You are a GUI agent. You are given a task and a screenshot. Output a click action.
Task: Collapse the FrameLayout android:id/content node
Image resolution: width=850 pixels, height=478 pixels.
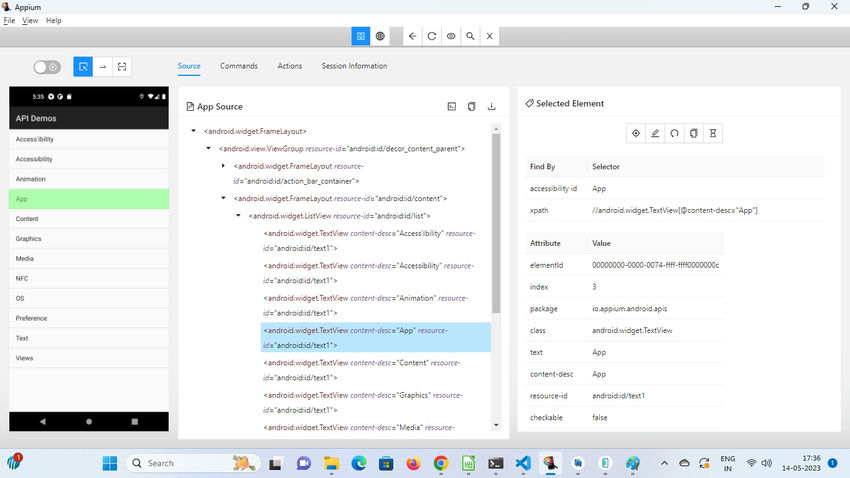[x=223, y=198]
